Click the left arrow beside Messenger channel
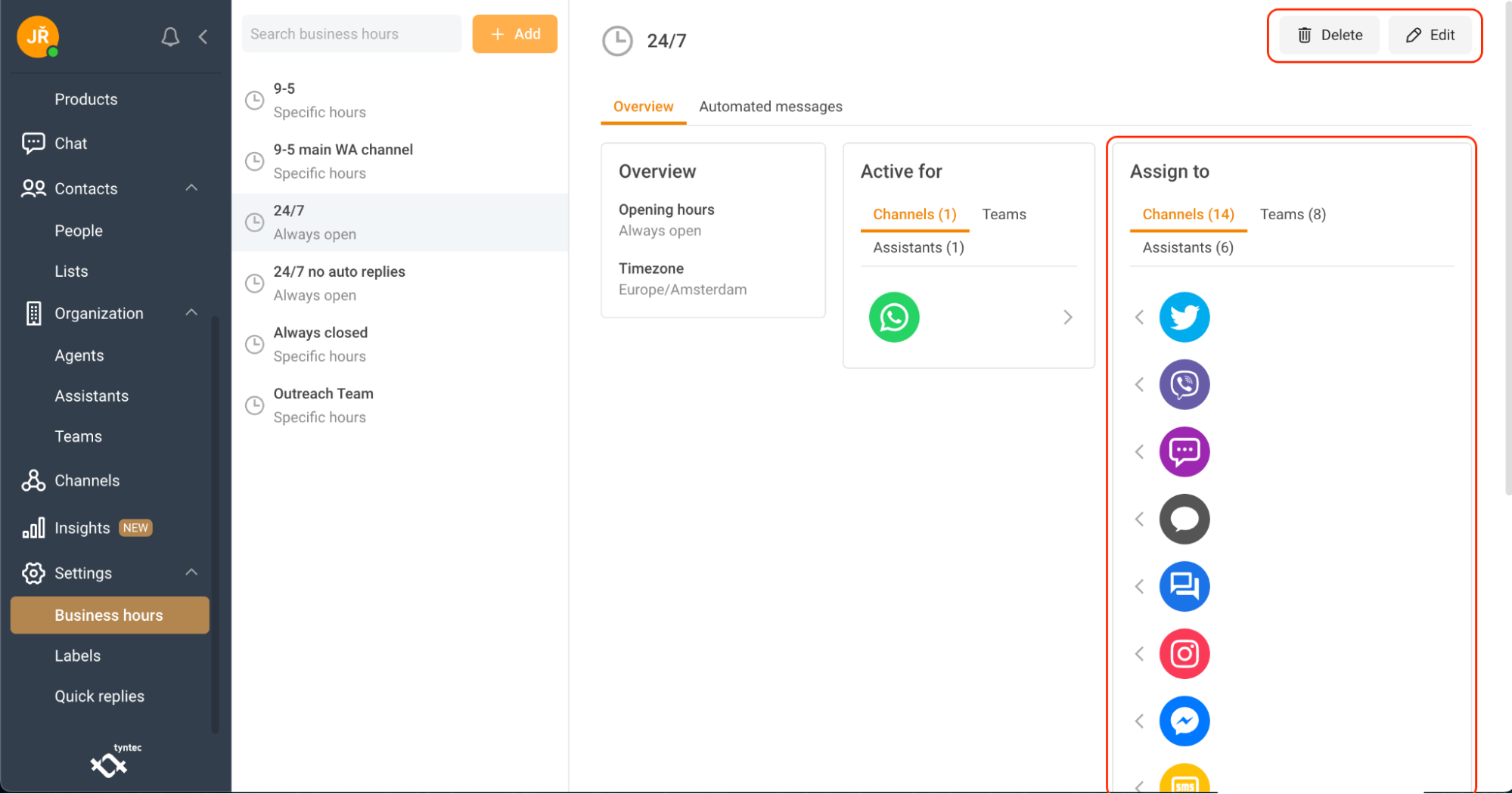Screen dimensions: 1512x794 1139,721
